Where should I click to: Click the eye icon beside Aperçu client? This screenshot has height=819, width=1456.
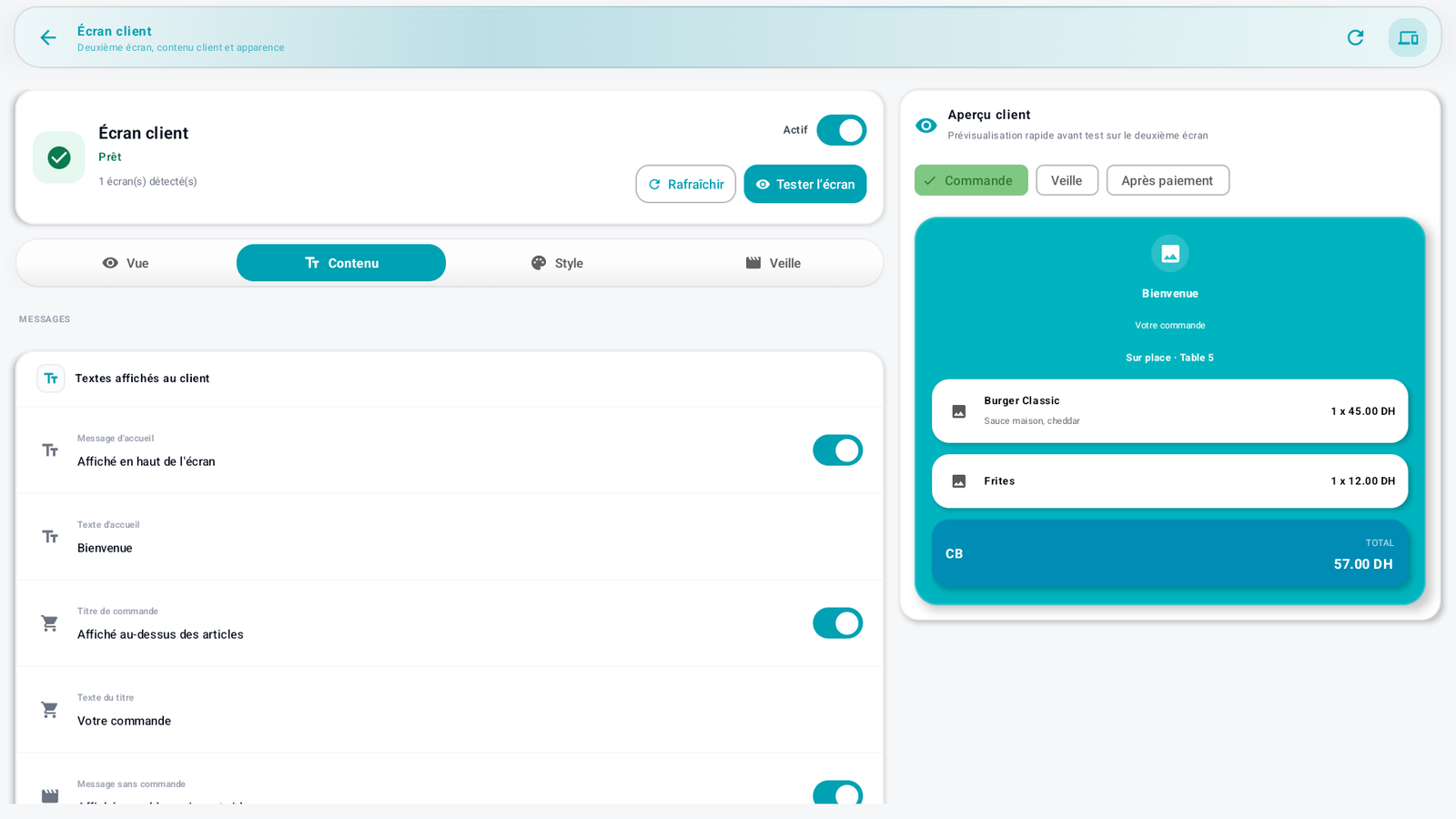(x=925, y=126)
